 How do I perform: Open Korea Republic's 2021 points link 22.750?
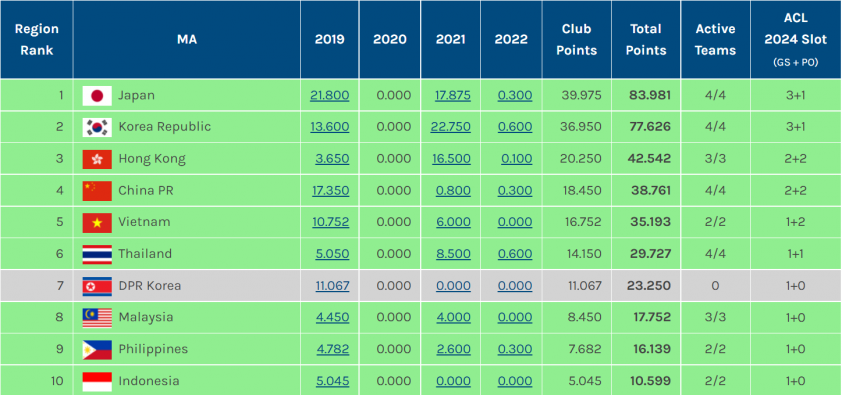click(x=451, y=127)
